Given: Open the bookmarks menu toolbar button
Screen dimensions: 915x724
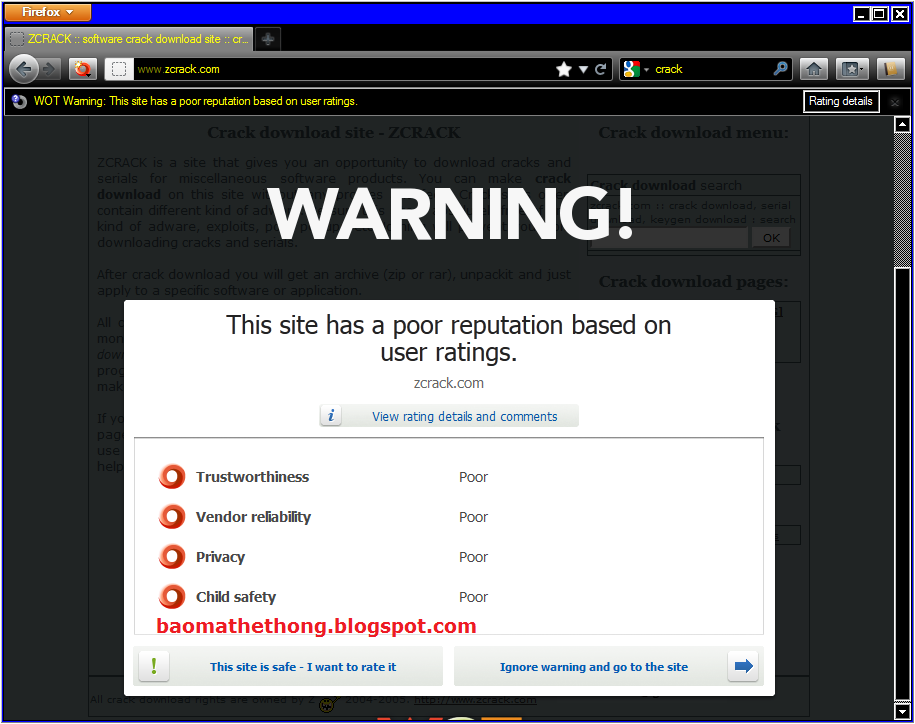Looking at the screenshot, I should (852, 69).
